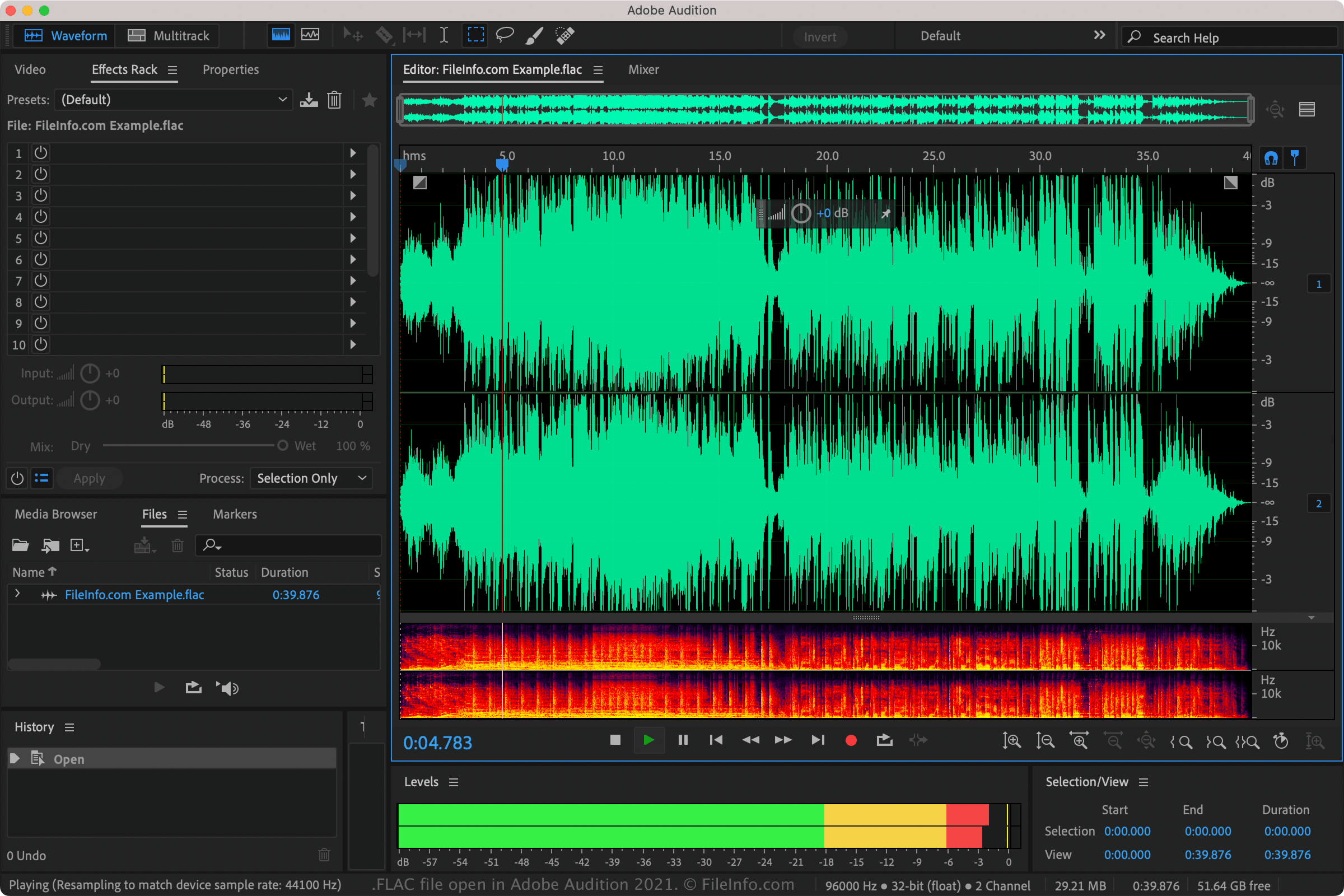Toggle effect slot 1 power on/off
1344x896 pixels.
pos(40,153)
